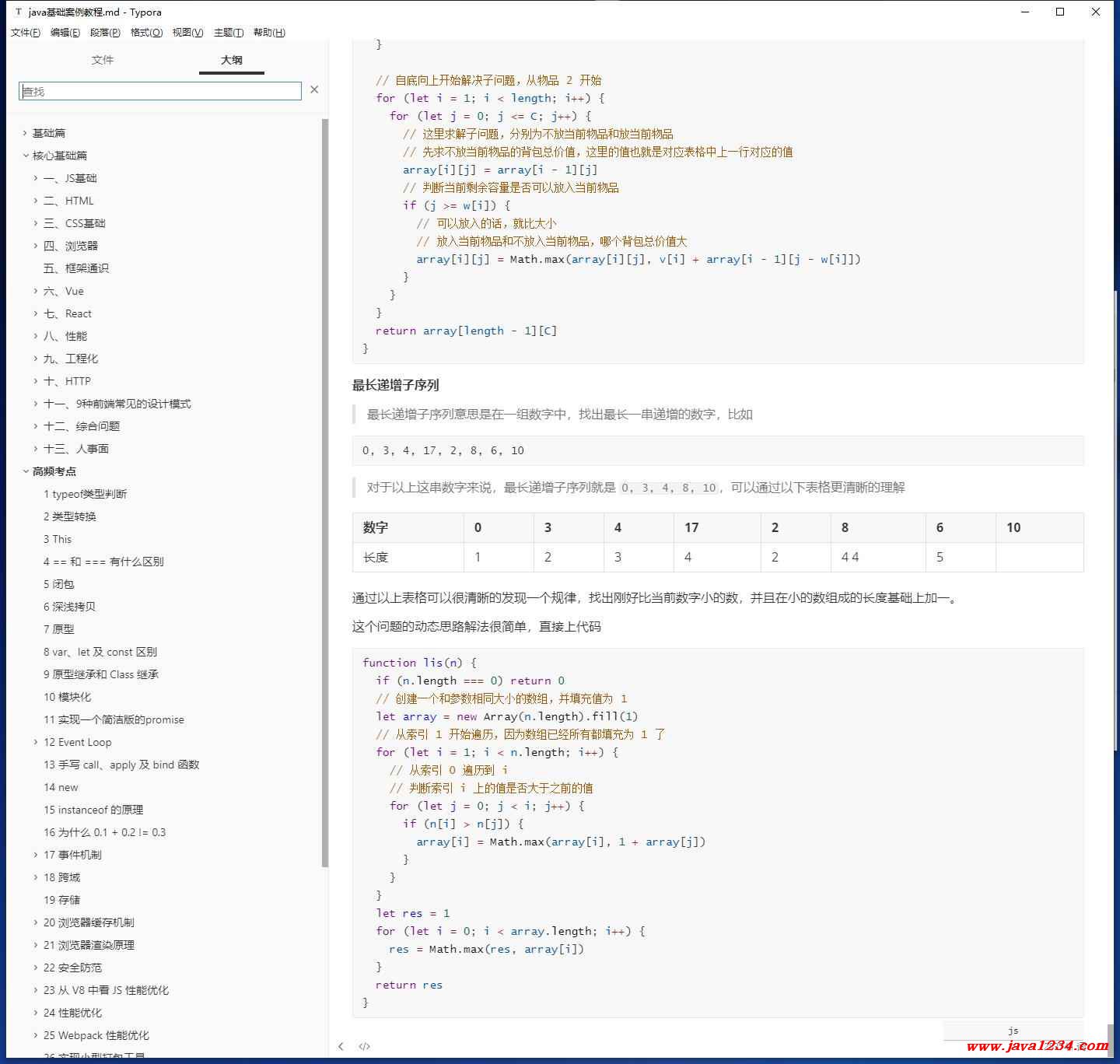
Task: Toggle source code mode icon
Action: [364, 1046]
